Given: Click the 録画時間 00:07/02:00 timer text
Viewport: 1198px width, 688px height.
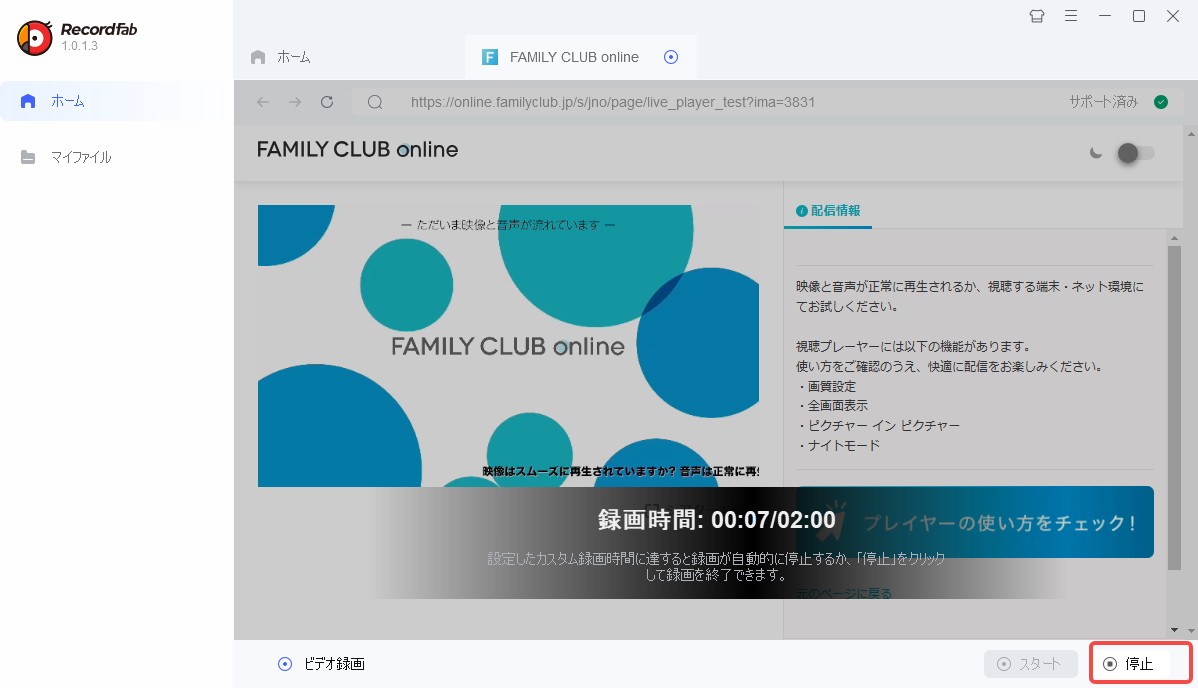Looking at the screenshot, I should click(717, 520).
